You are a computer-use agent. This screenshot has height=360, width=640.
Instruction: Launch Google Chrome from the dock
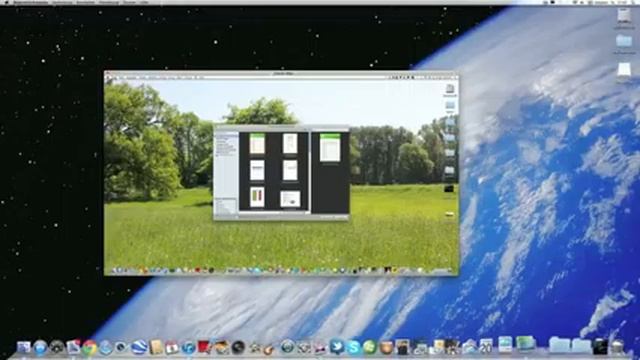tap(89, 347)
